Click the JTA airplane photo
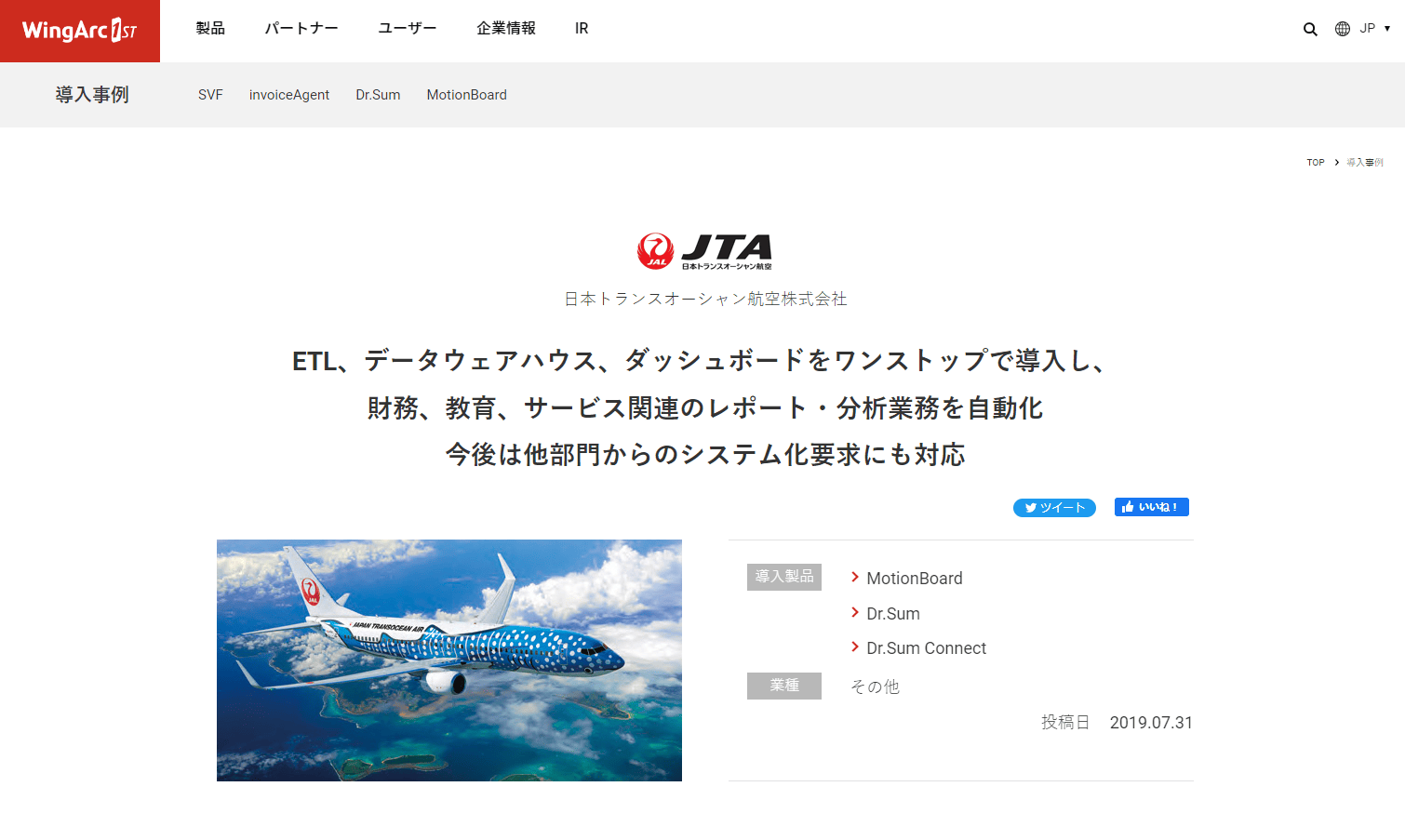Image resolution: width=1405 pixels, height=840 pixels. coord(449,660)
